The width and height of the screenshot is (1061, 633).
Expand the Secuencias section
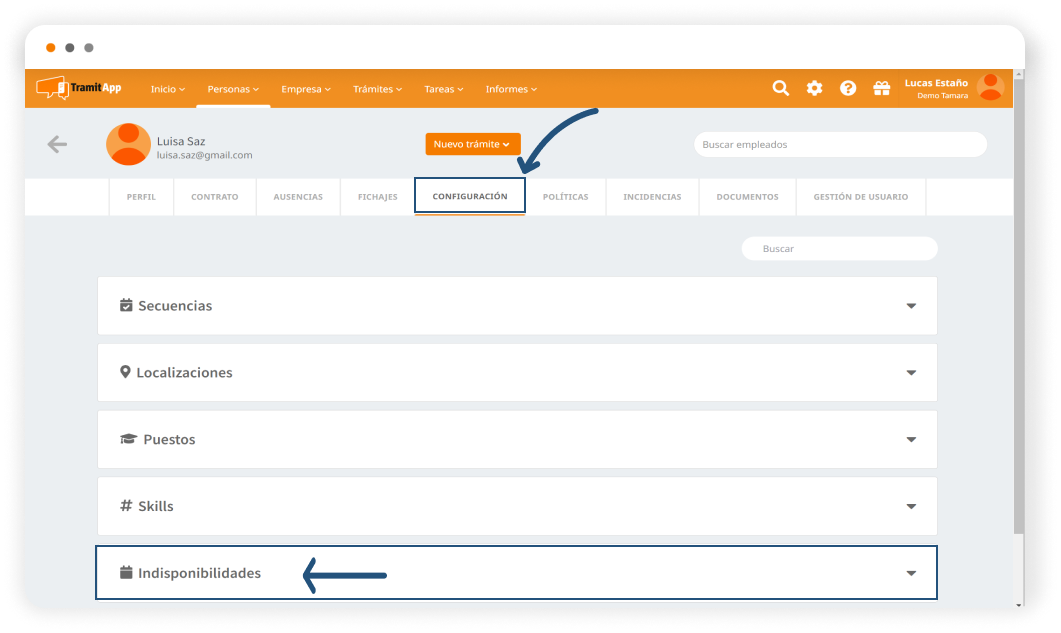point(517,306)
